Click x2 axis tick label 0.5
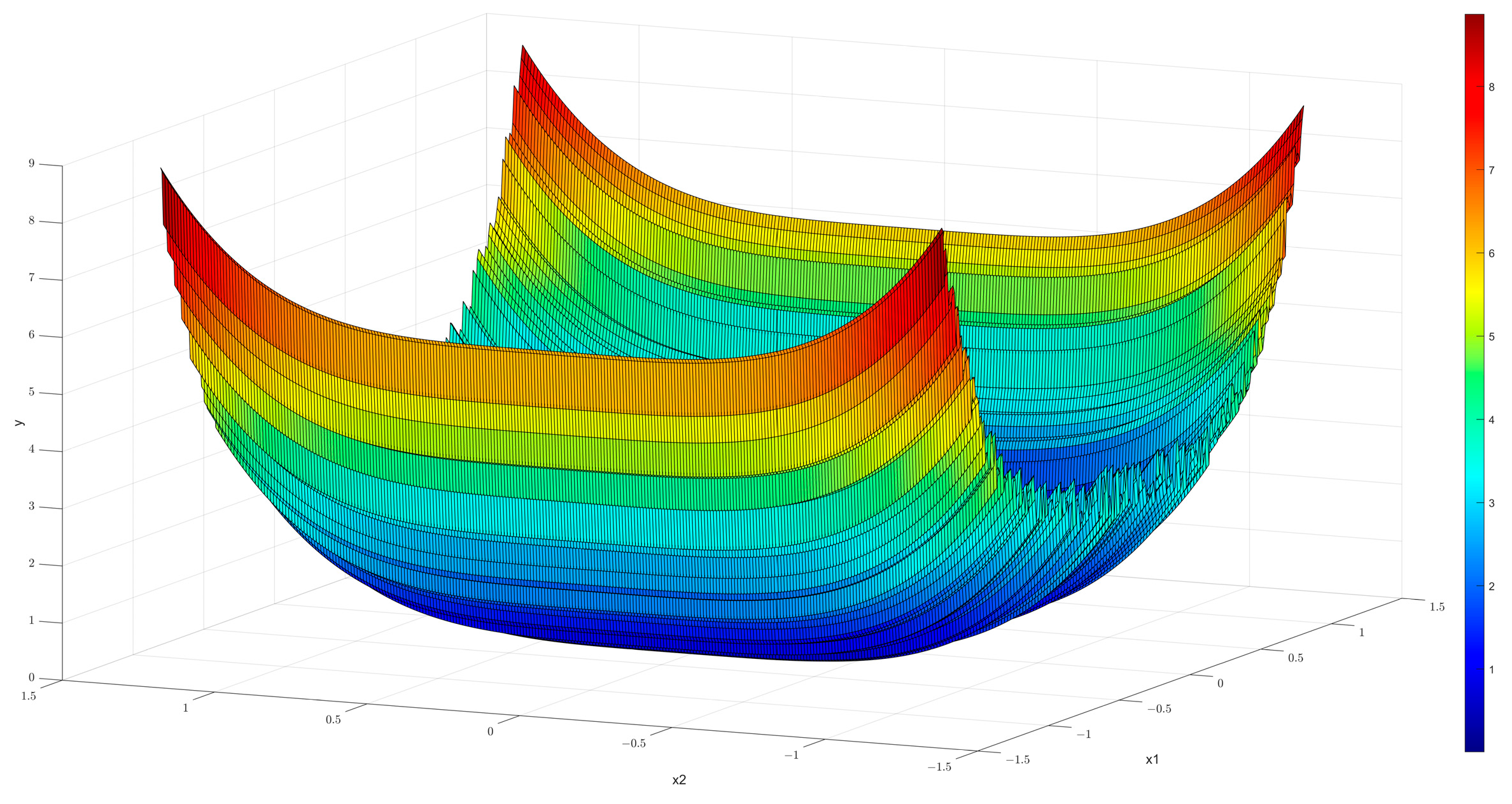 (x=333, y=720)
